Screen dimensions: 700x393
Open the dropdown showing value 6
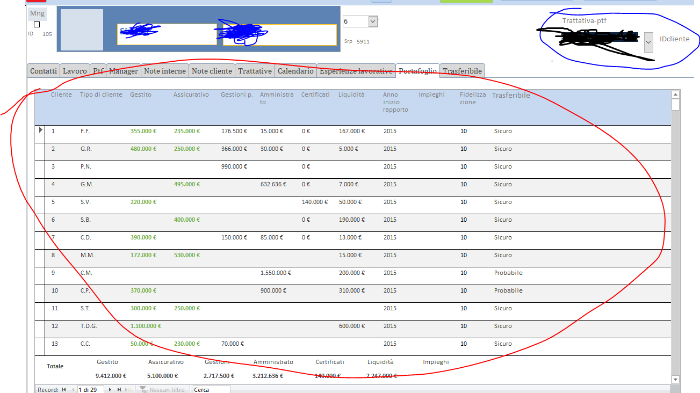click(x=373, y=21)
